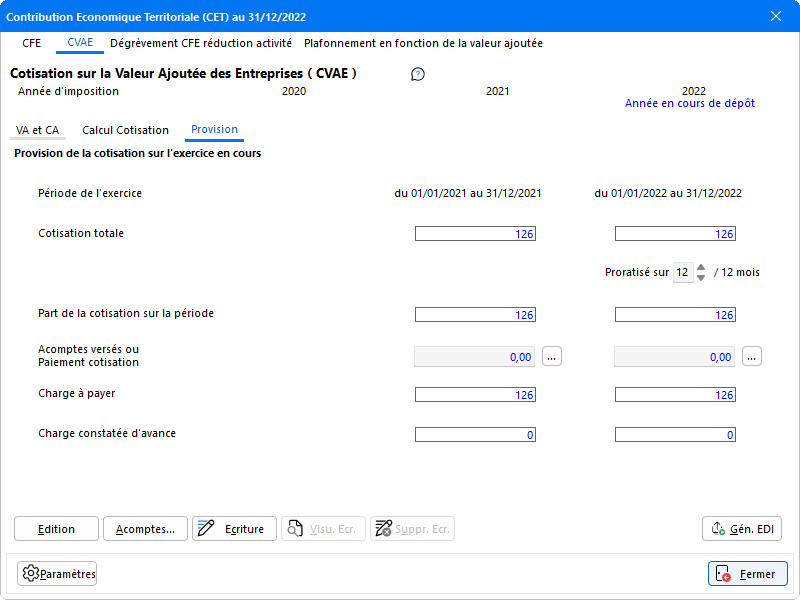Click the help question mark icon
The height and width of the screenshot is (600, 800).
418,74
